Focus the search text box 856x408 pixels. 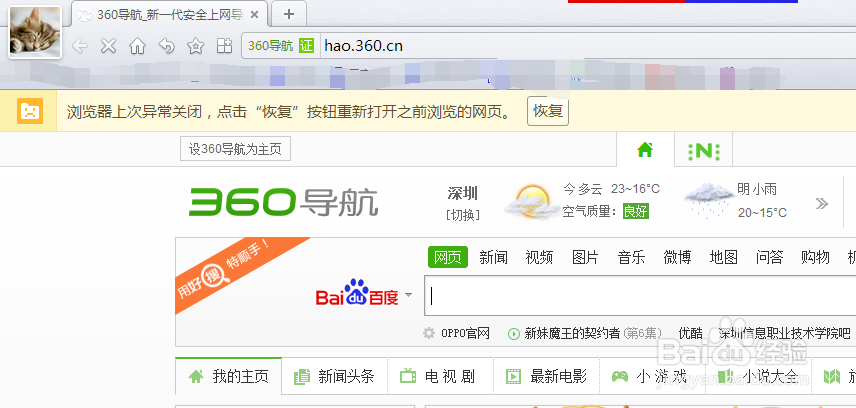pos(640,295)
